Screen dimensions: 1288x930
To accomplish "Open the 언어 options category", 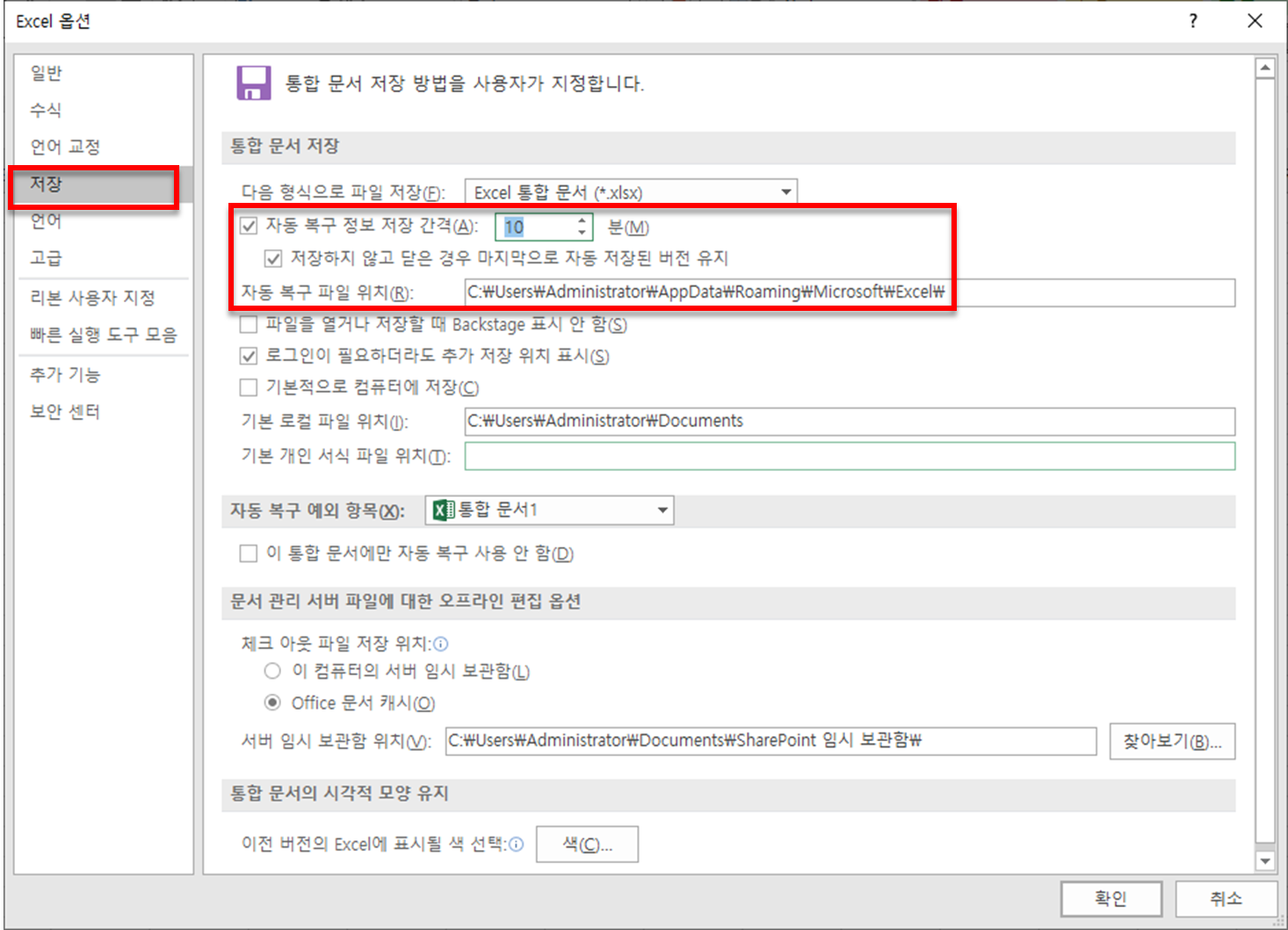I will click(x=104, y=221).
